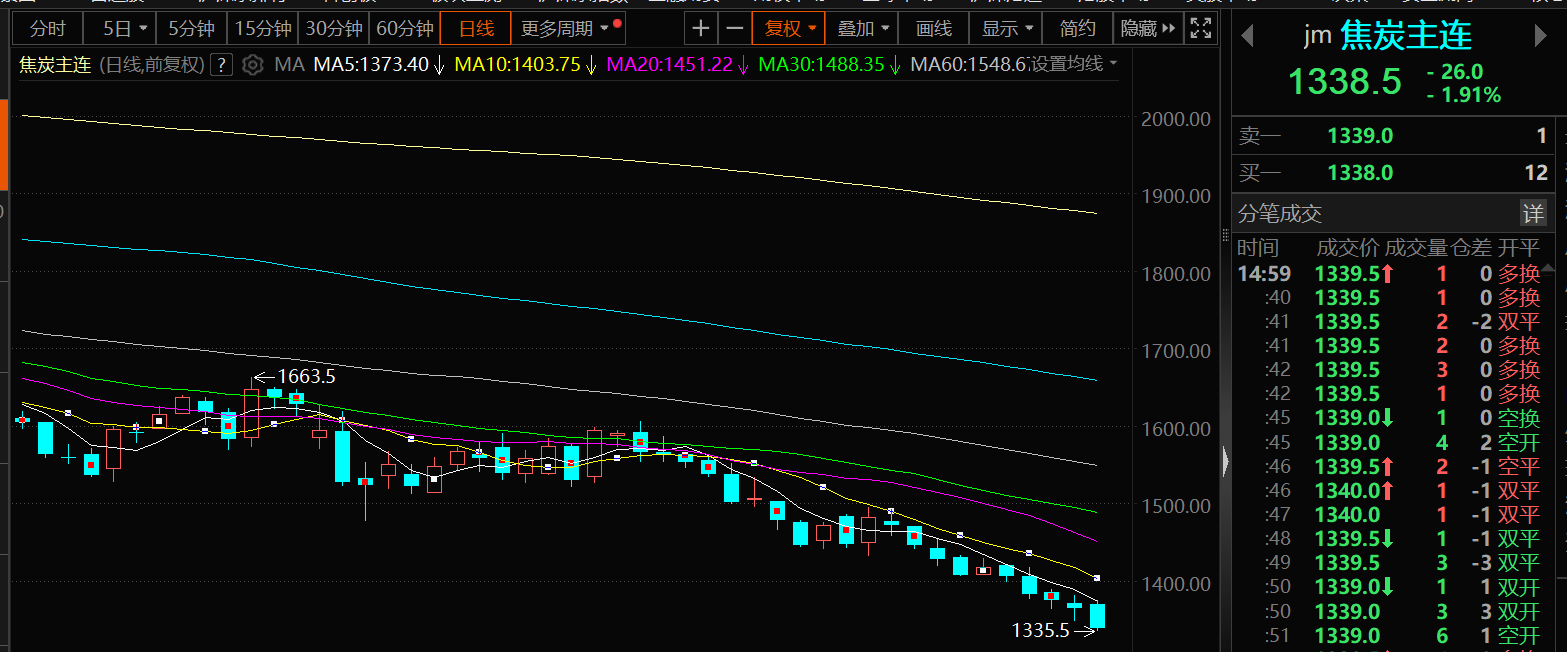
Task: Click the 1663.5 high price marker
Action: point(304,377)
